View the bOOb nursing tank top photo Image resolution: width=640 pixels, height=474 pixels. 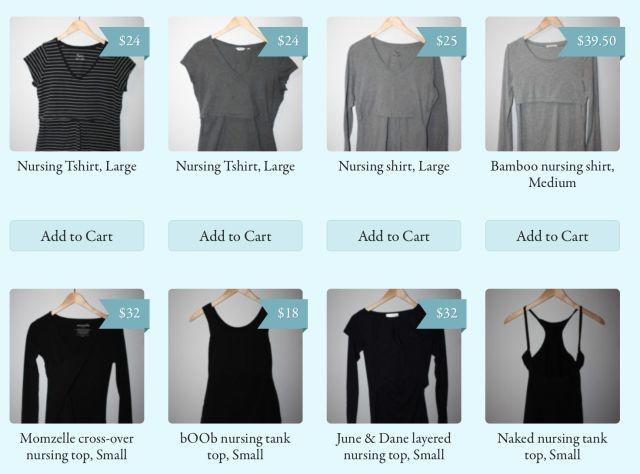[x=236, y=356]
